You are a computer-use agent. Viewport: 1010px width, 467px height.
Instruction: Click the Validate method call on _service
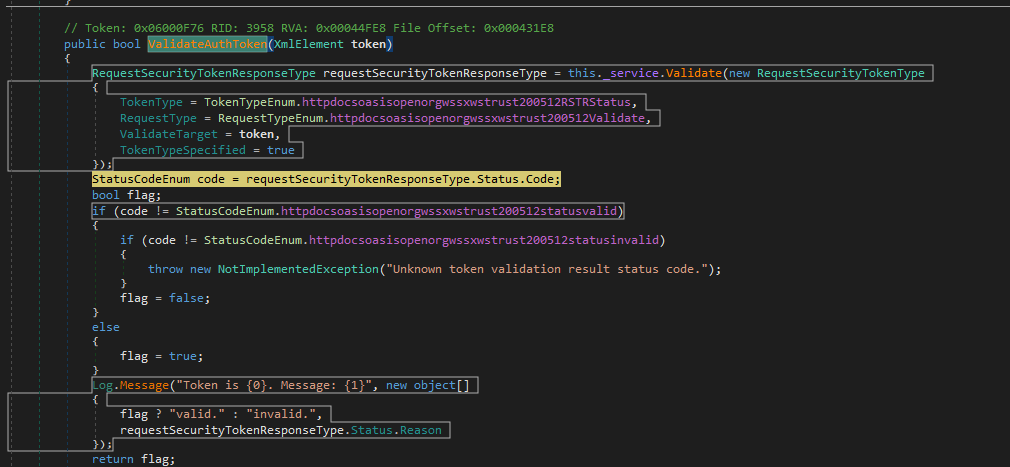[x=694, y=73]
